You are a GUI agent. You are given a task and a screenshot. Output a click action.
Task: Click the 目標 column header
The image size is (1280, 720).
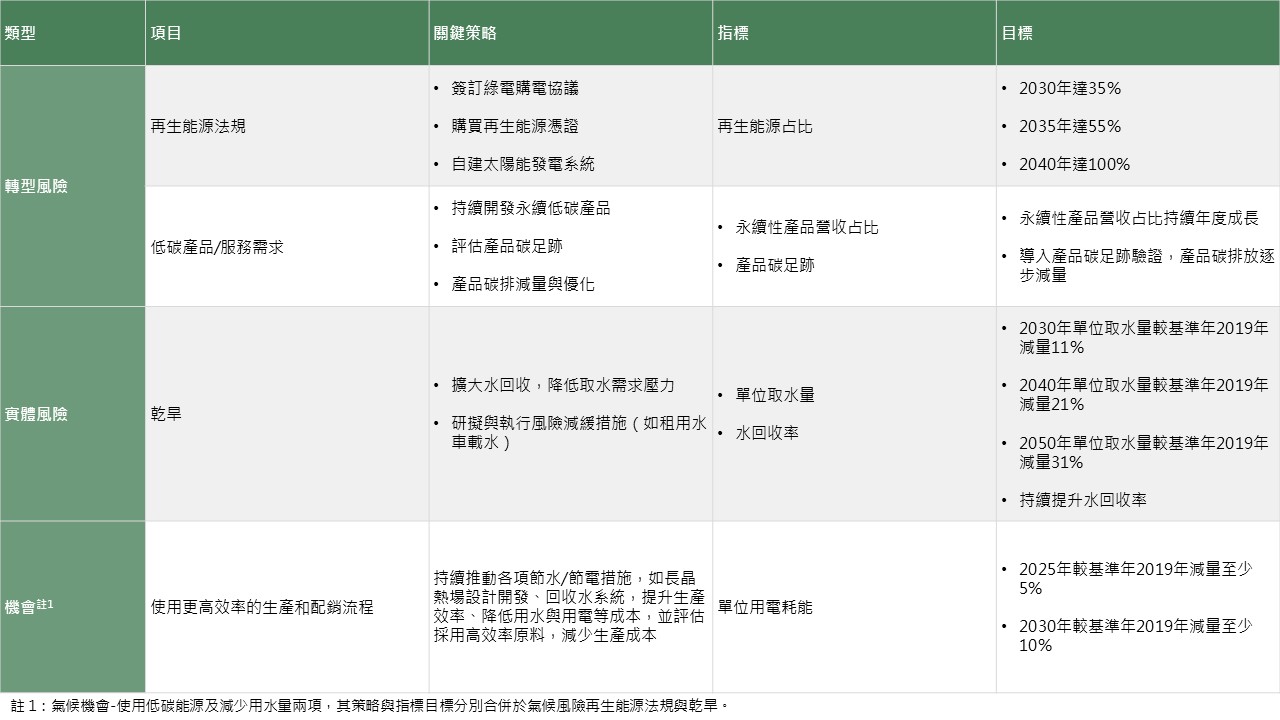pos(1017,33)
